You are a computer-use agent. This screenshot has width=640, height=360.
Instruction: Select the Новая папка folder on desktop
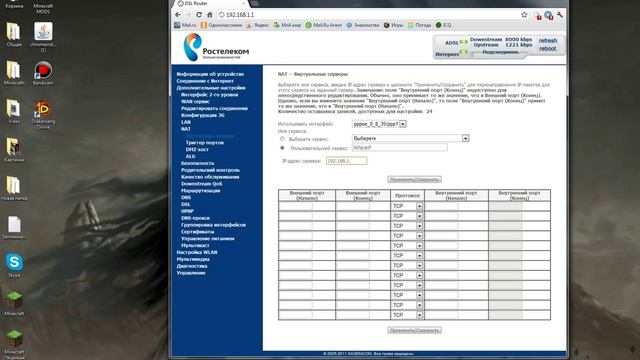click(14, 188)
